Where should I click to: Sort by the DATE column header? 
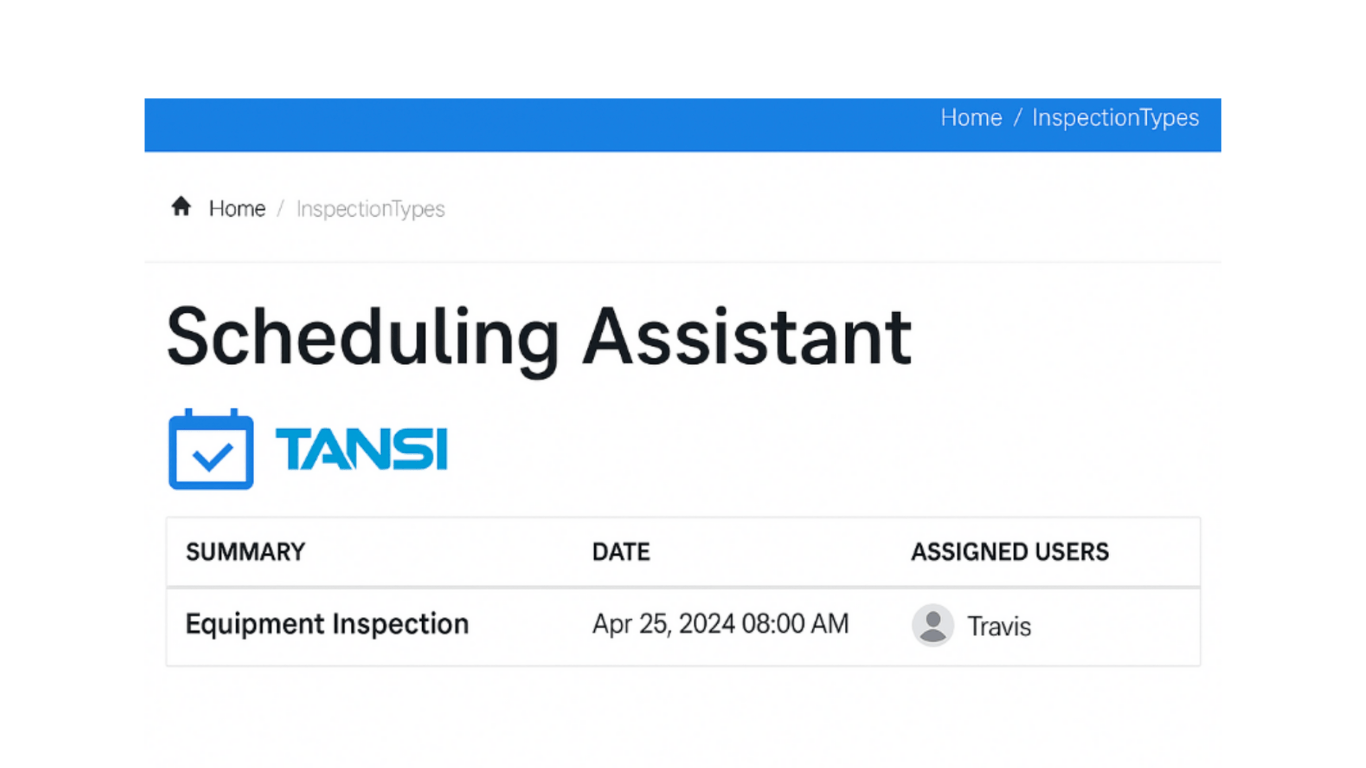click(x=620, y=551)
